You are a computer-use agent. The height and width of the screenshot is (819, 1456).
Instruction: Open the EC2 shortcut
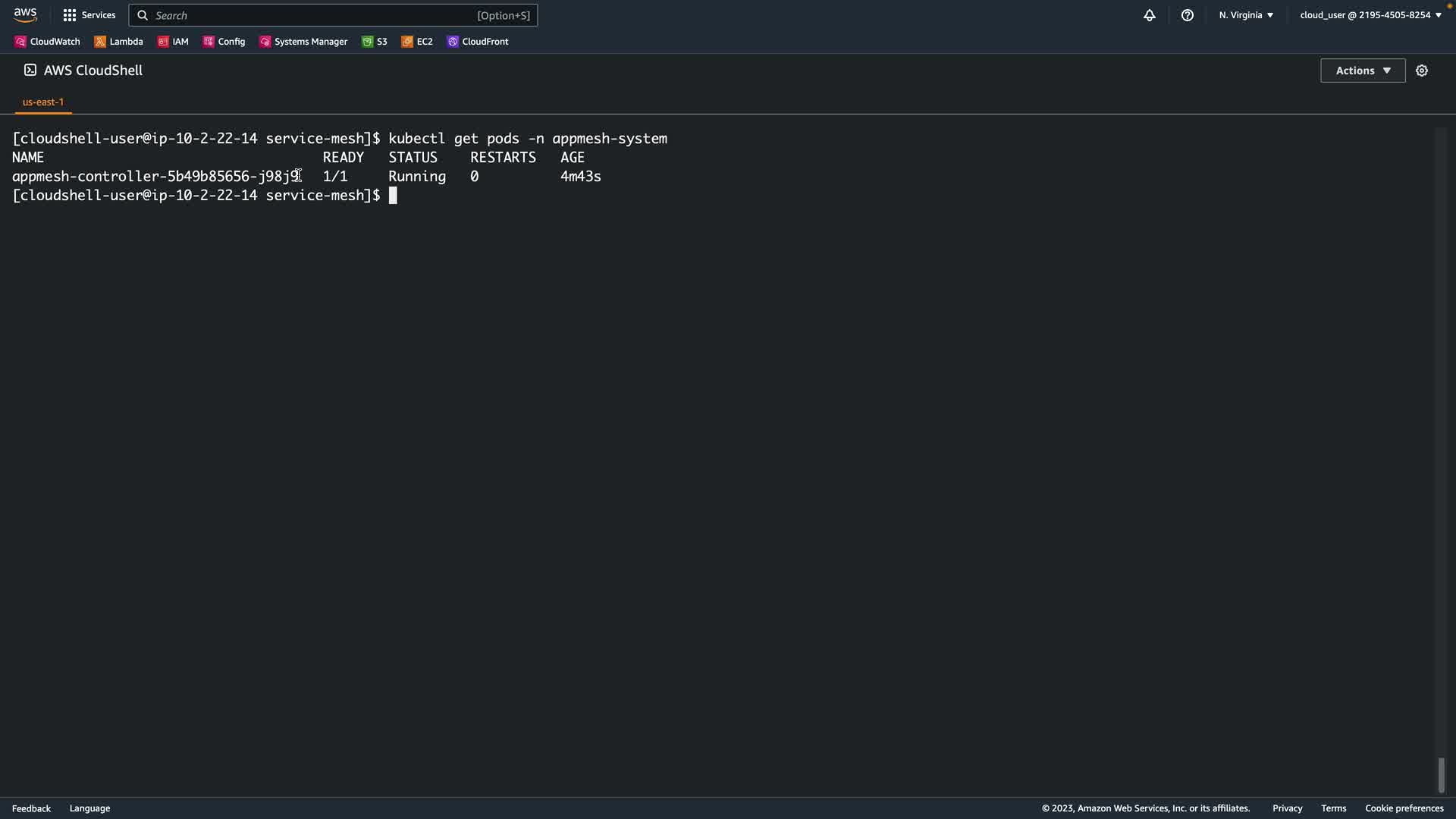pos(417,42)
